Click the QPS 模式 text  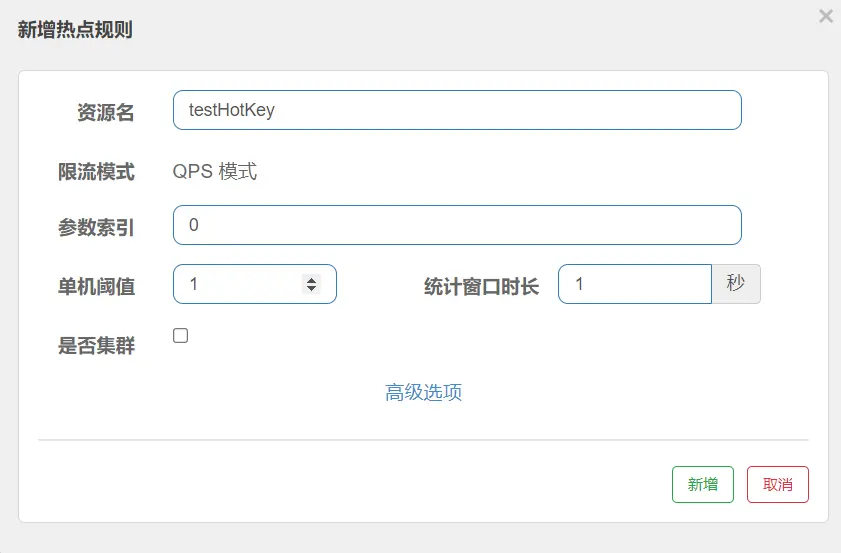pyautogui.click(x=215, y=172)
